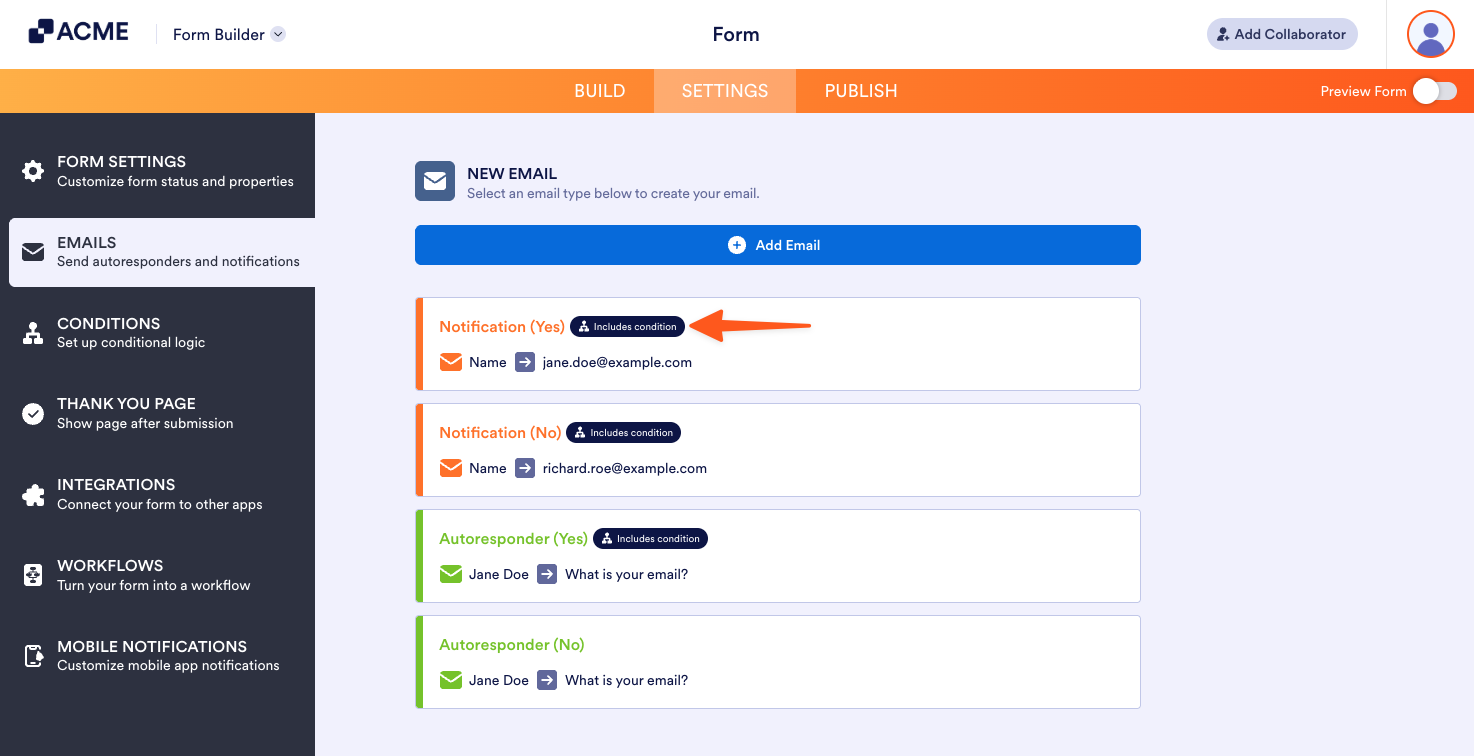Open the Workflows sidebar icon

(x=33, y=575)
